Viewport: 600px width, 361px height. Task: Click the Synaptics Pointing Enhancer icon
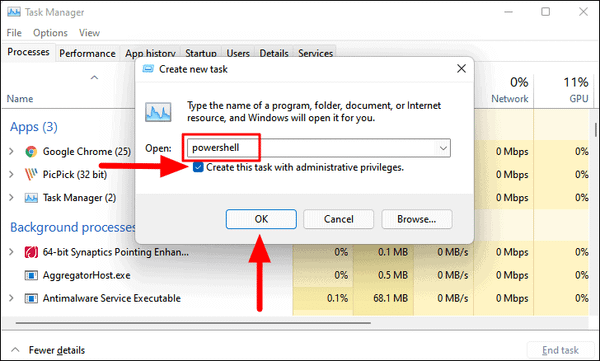31,252
